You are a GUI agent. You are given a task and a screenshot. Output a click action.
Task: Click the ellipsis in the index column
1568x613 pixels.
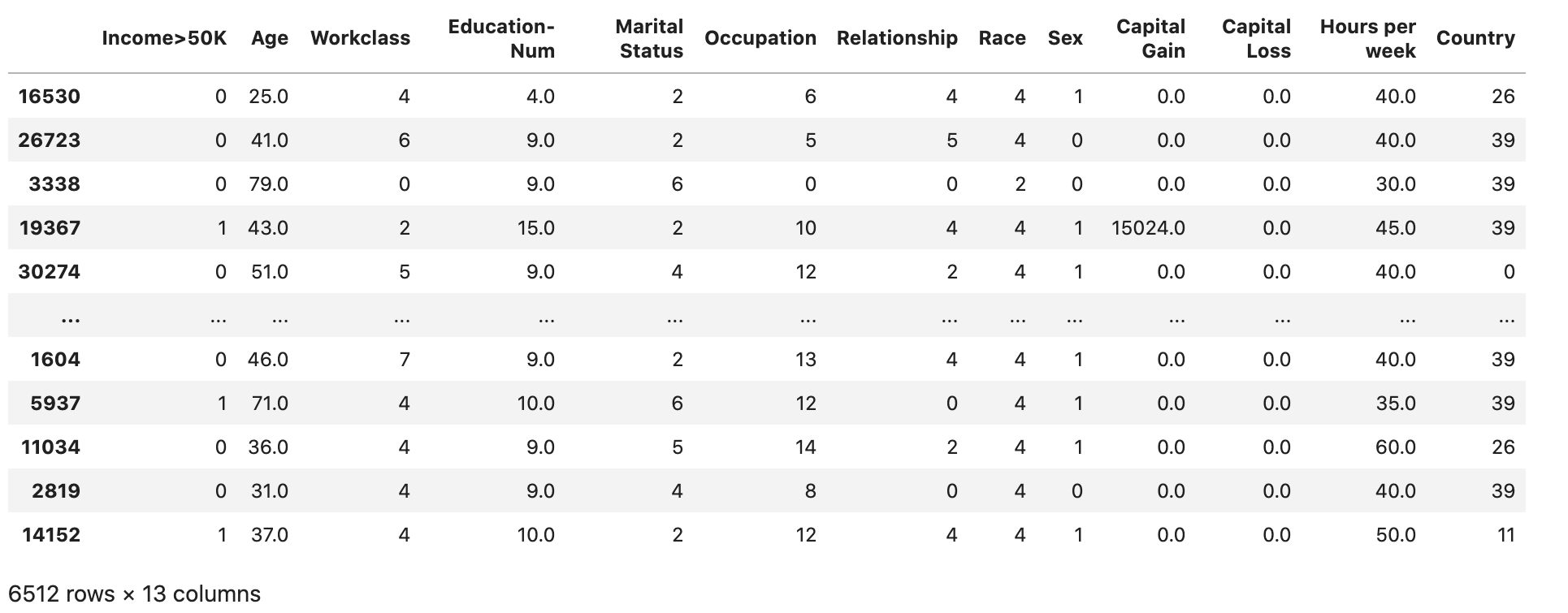pos(70,317)
